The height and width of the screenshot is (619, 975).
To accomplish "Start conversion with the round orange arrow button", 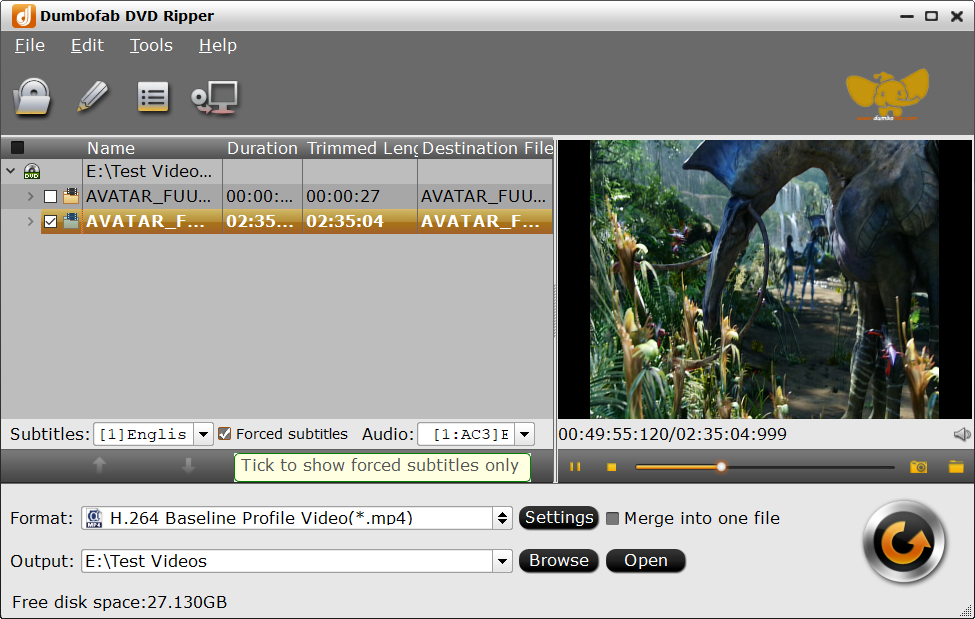I will 904,542.
